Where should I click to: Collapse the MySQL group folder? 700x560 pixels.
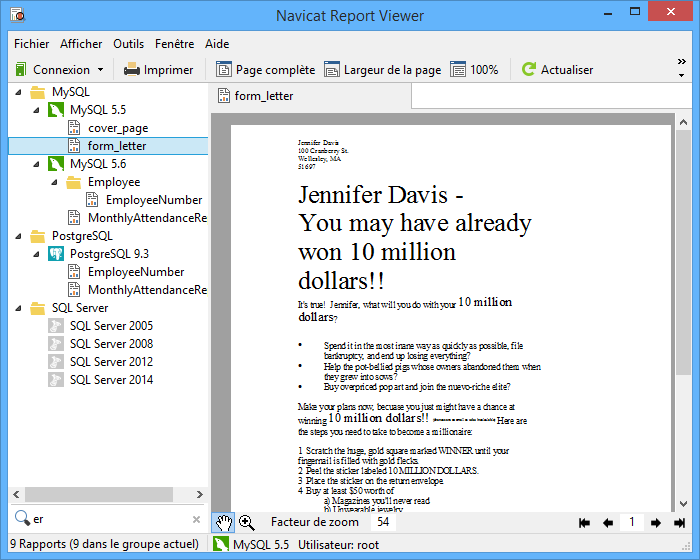[18, 92]
